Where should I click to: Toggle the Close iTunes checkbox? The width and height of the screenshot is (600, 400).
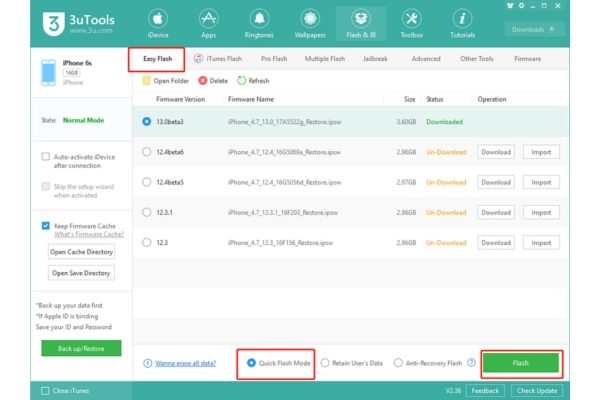click(x=46, y=390)
